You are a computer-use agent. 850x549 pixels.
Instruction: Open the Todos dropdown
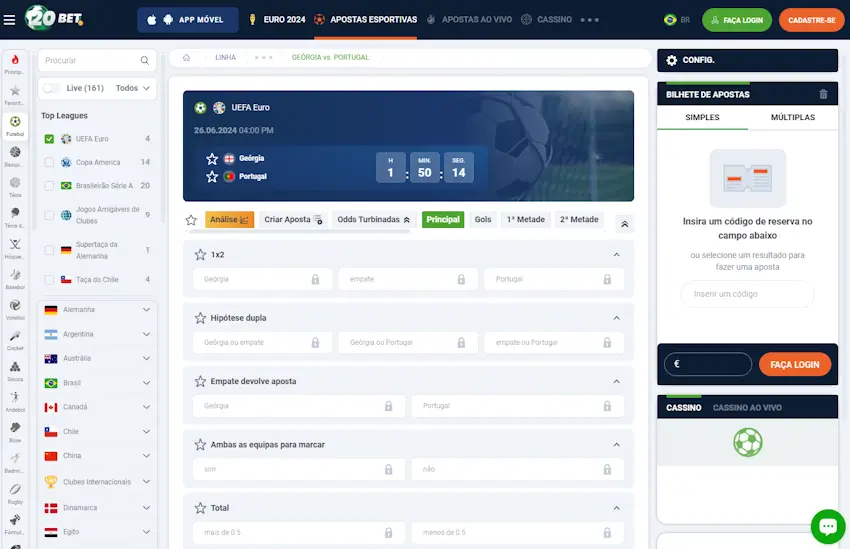[132, 88]
